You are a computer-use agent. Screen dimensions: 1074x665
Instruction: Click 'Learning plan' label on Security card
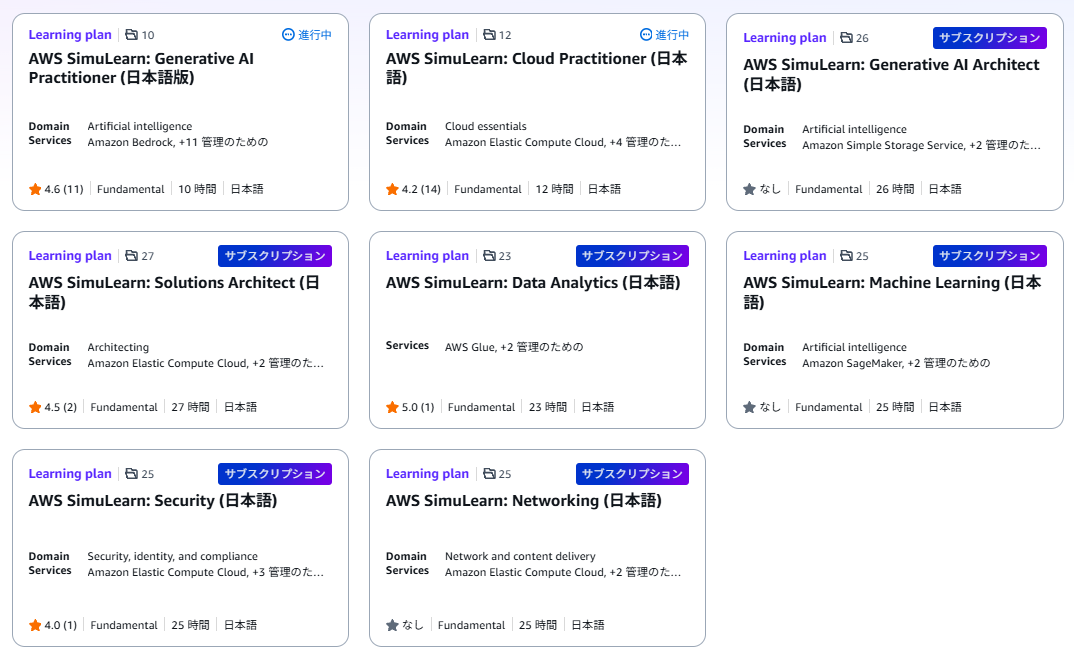pyautogui.click(x=70, y=473)
